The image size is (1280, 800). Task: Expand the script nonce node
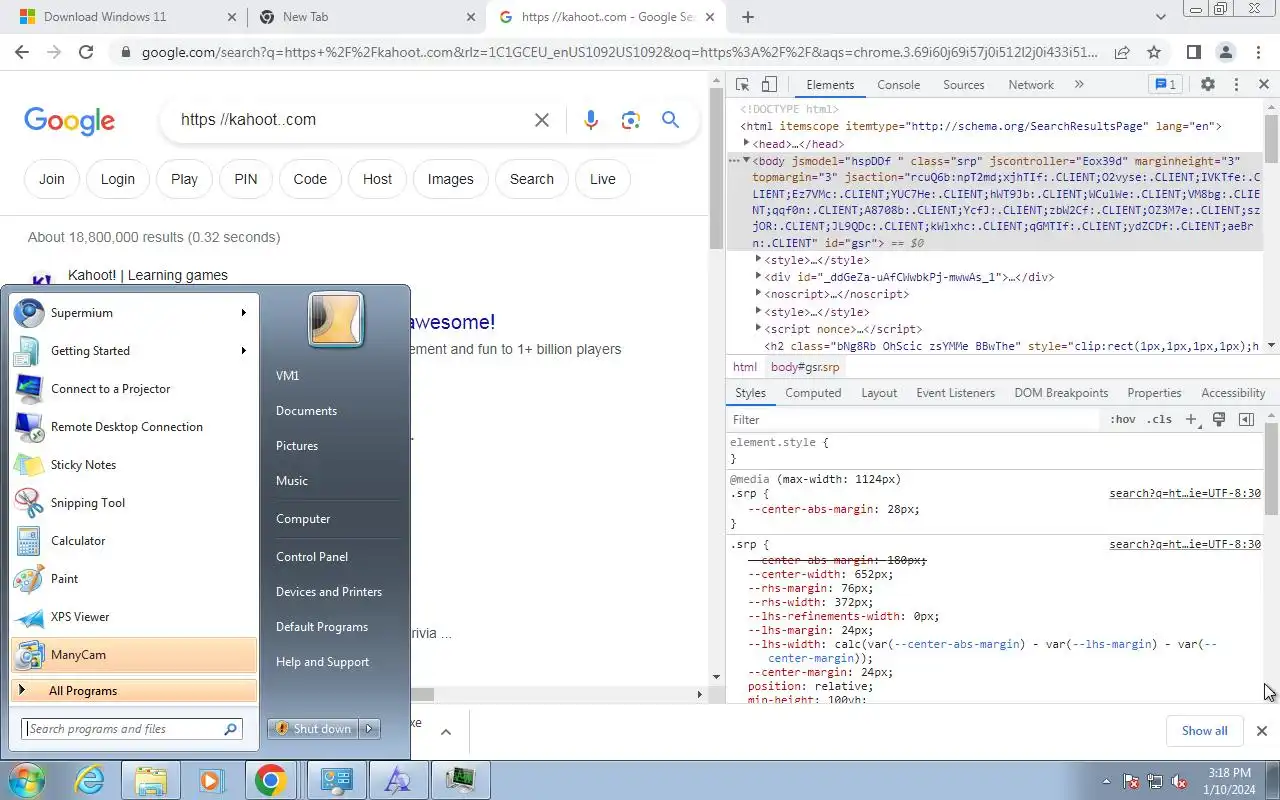tap(759, 329)
